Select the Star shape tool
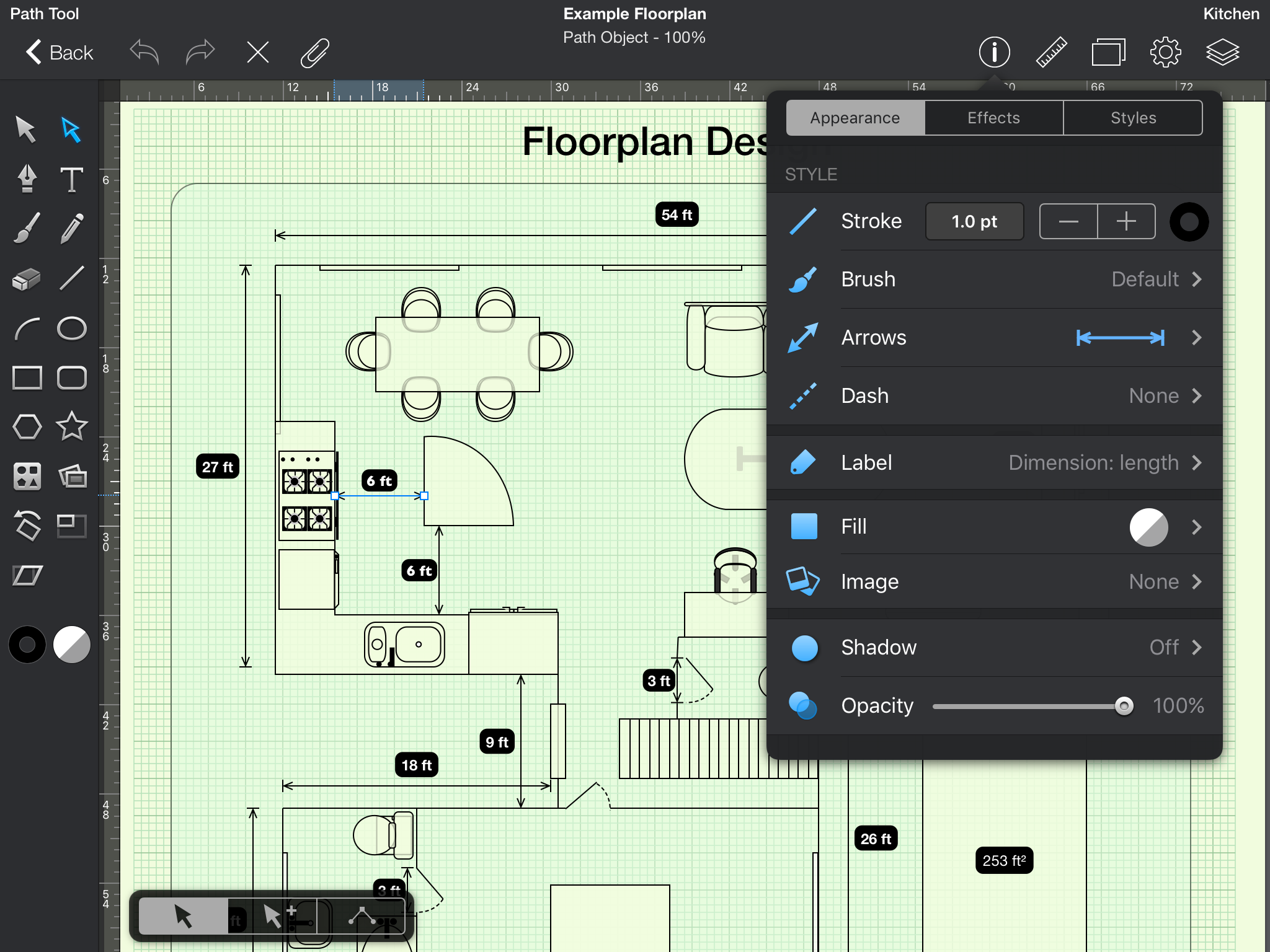 71,426
